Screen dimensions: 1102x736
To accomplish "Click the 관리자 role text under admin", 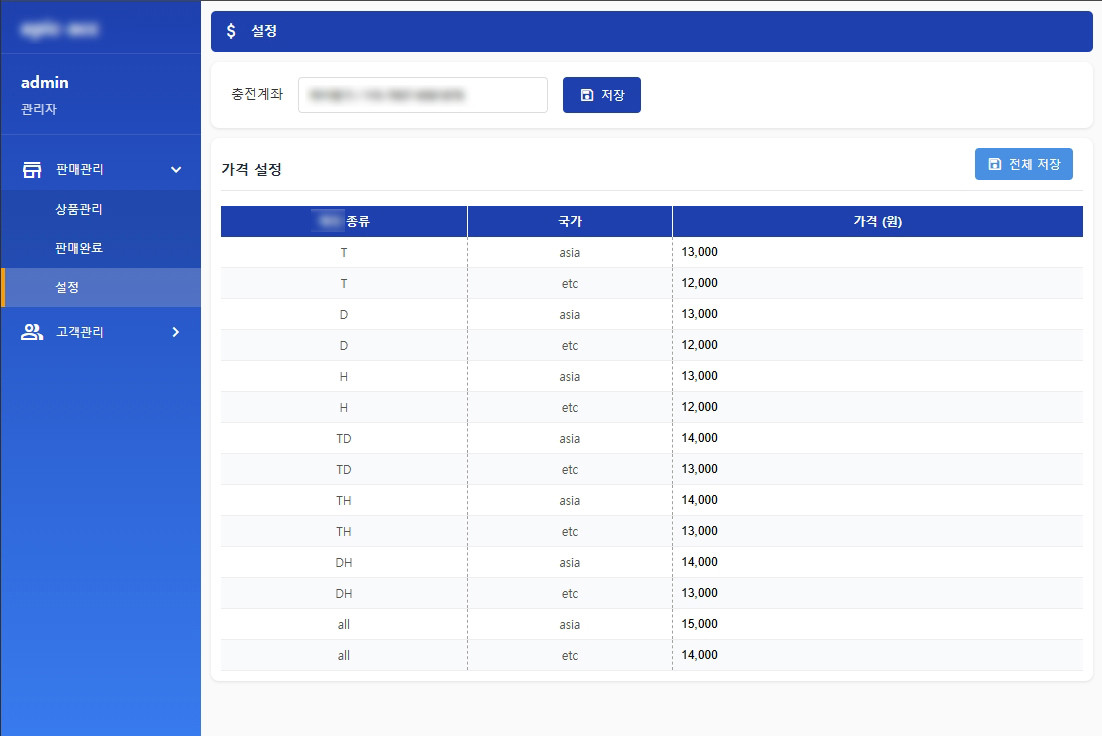I will click(39, 109).
